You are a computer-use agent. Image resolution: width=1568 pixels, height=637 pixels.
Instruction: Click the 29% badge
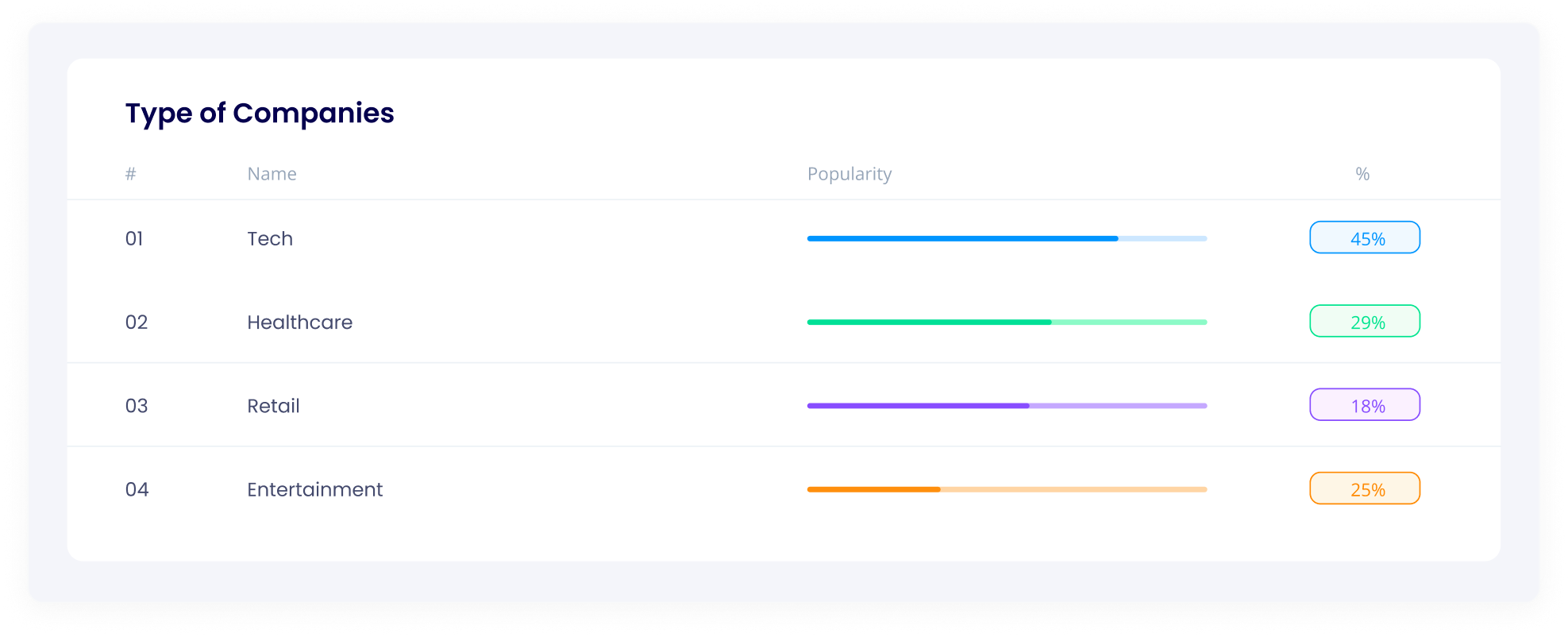(1365, 321)
